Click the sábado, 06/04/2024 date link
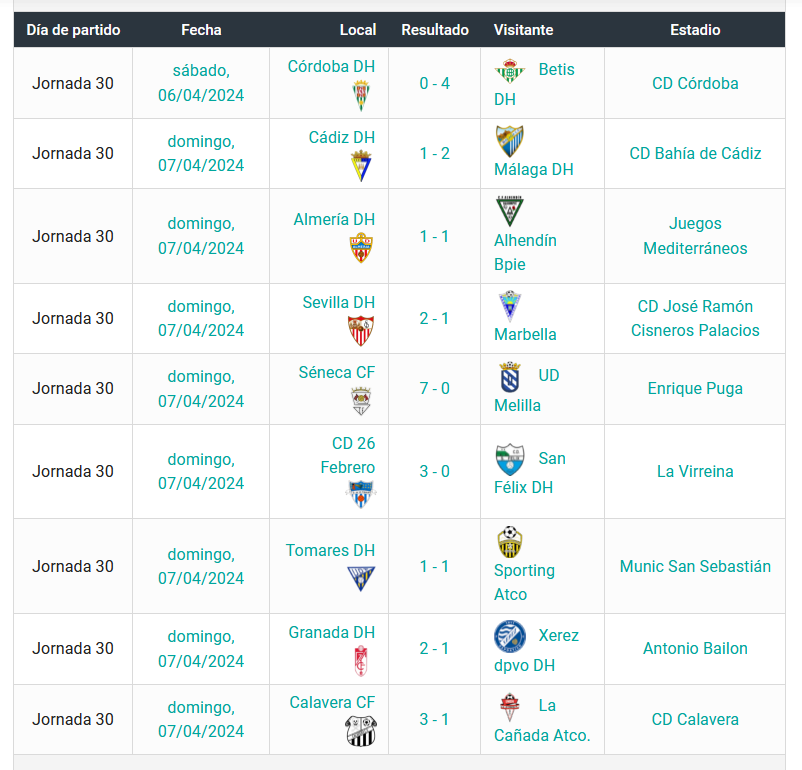This screenshot has width=802, height=770. tap(201, 83)
